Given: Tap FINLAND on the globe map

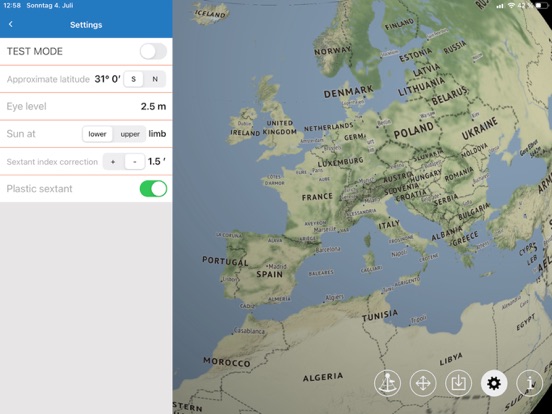Looking at the screenshot, I should pos(399,24).
